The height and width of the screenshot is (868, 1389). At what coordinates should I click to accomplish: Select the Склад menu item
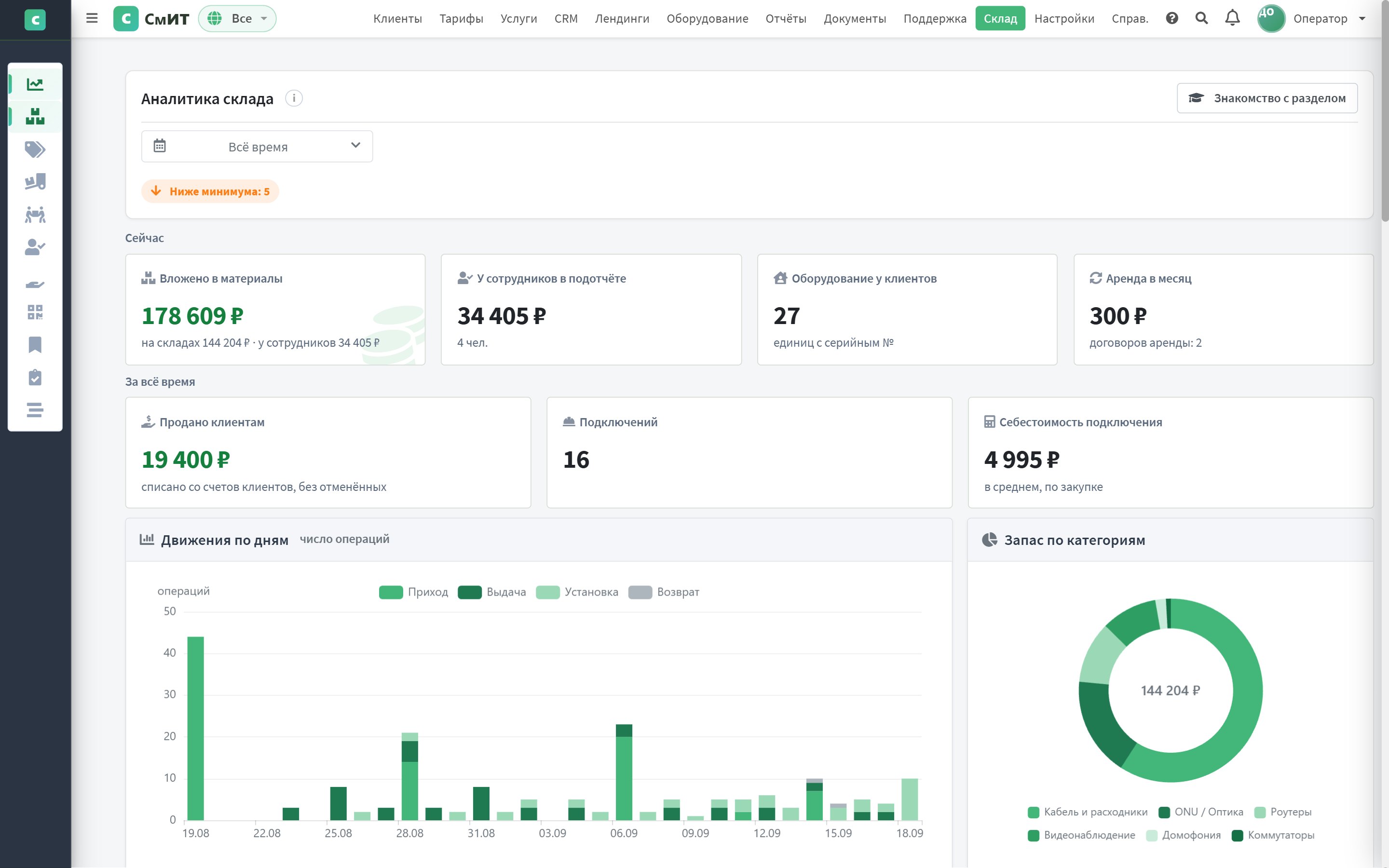[1000, 18]
